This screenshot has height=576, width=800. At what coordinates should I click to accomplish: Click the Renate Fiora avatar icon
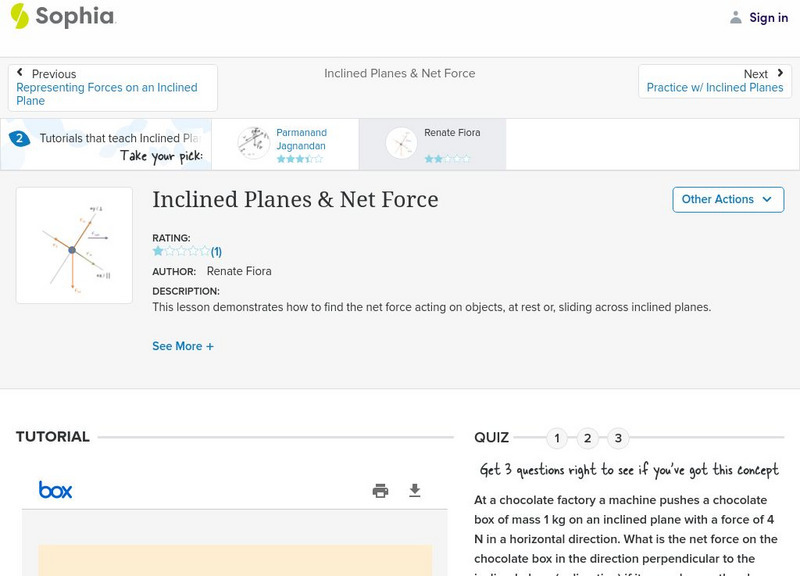coord(401,143)
